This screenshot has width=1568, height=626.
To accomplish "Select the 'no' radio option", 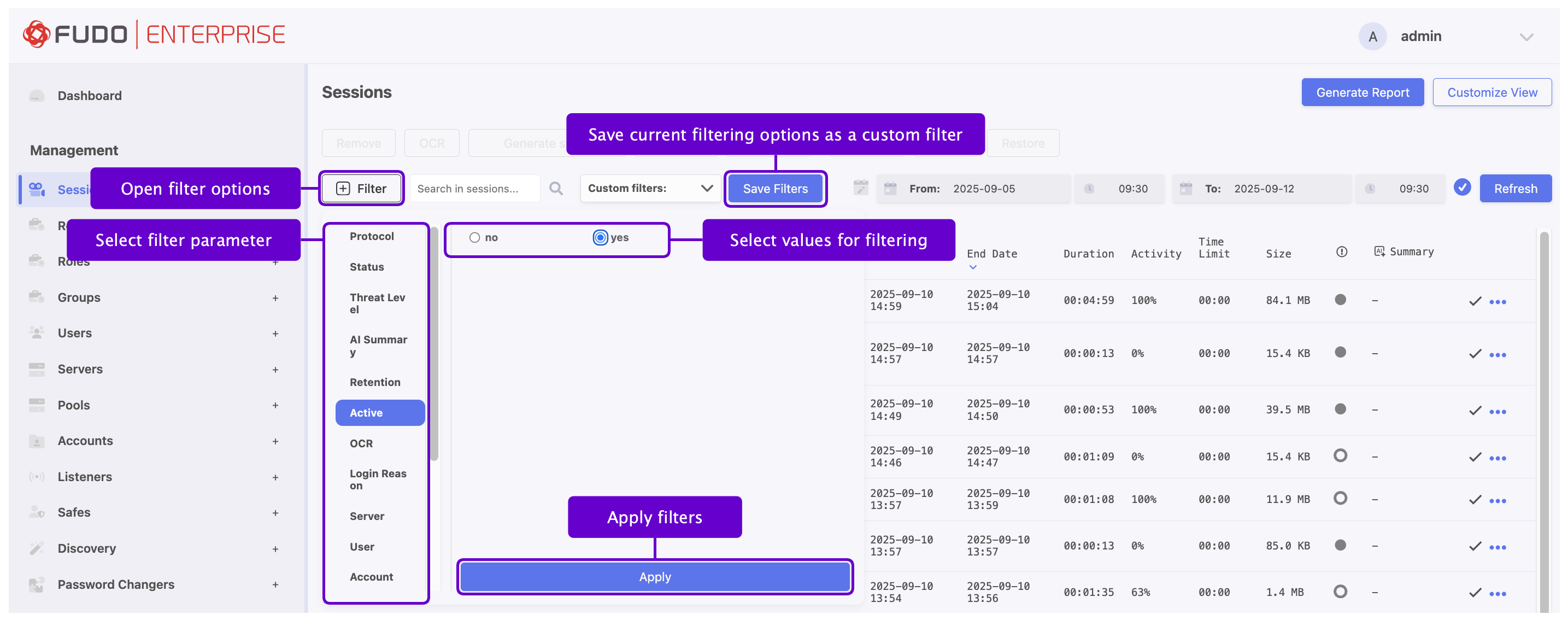I will coord(475,238).
